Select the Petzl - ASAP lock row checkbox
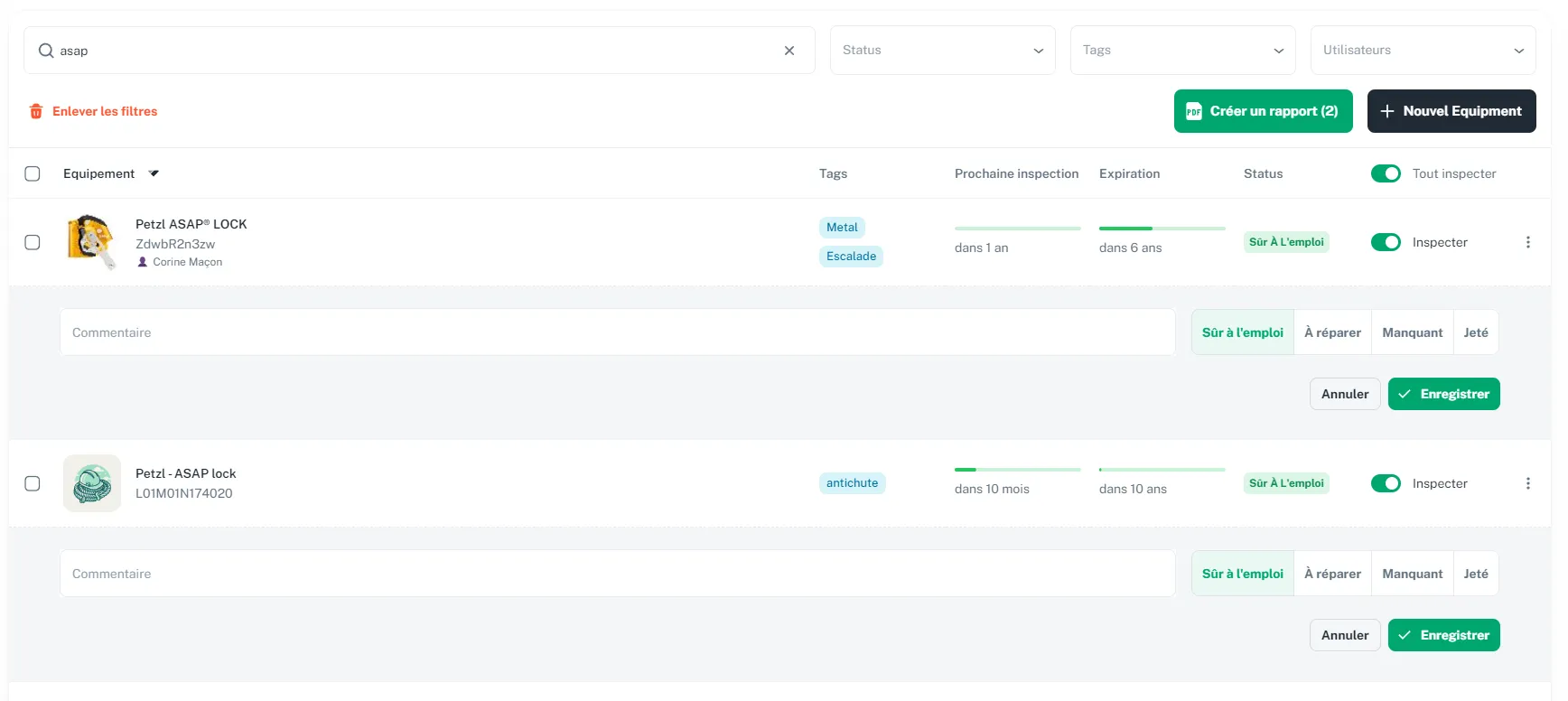 (x=33, y=483)
